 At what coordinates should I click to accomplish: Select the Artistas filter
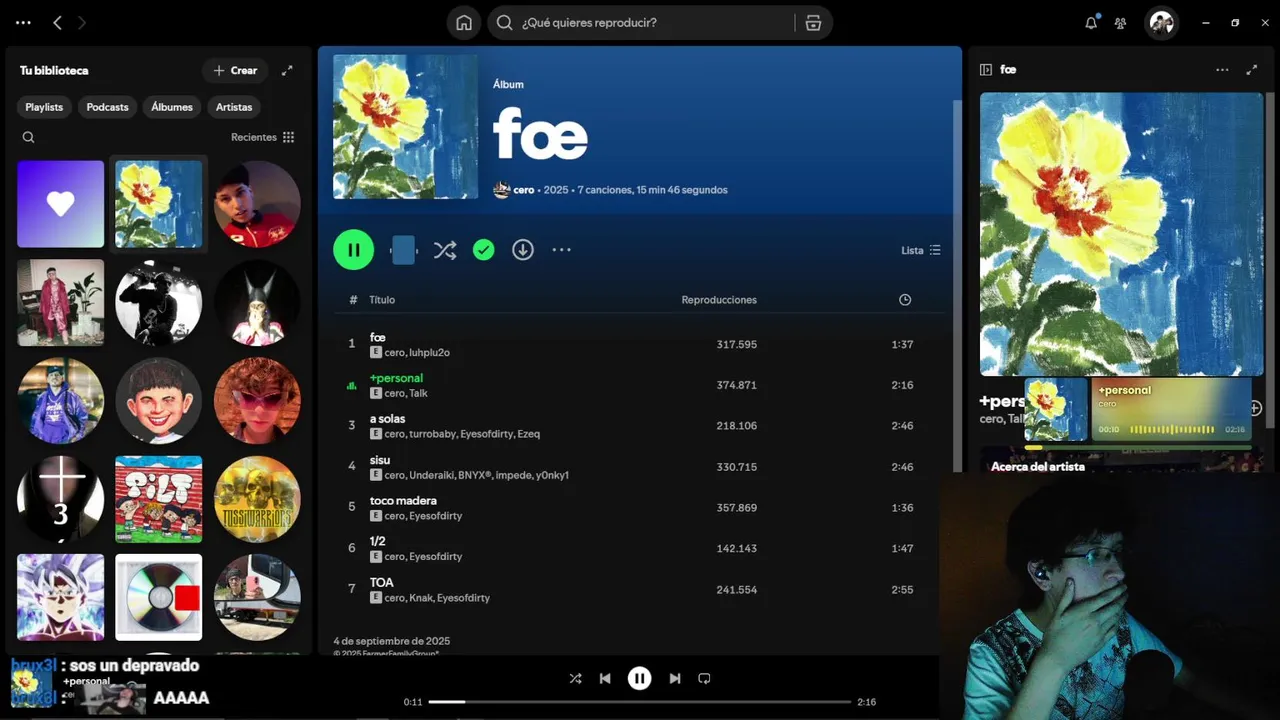pos(234,107)
